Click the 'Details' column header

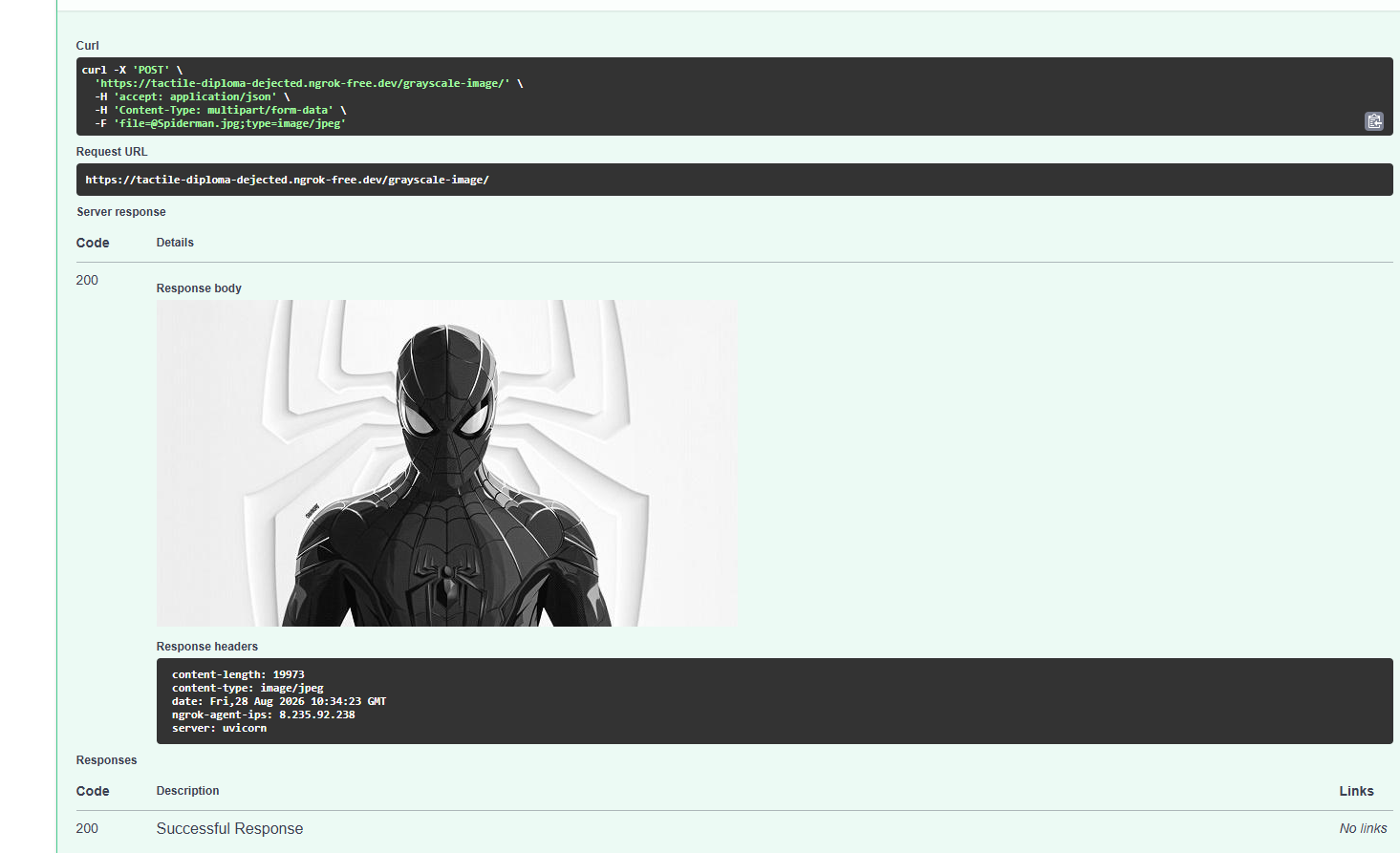click(175, 243)
